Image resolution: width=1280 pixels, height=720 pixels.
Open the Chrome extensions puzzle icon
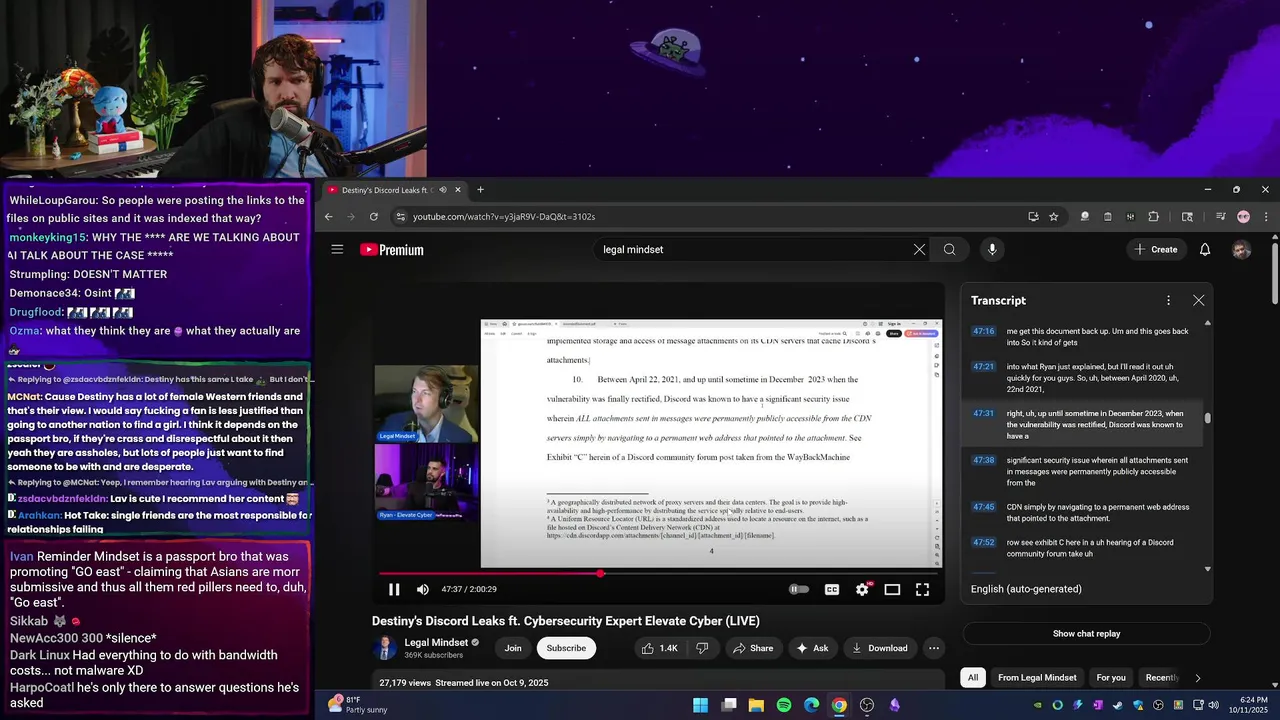coord(1153,216)
